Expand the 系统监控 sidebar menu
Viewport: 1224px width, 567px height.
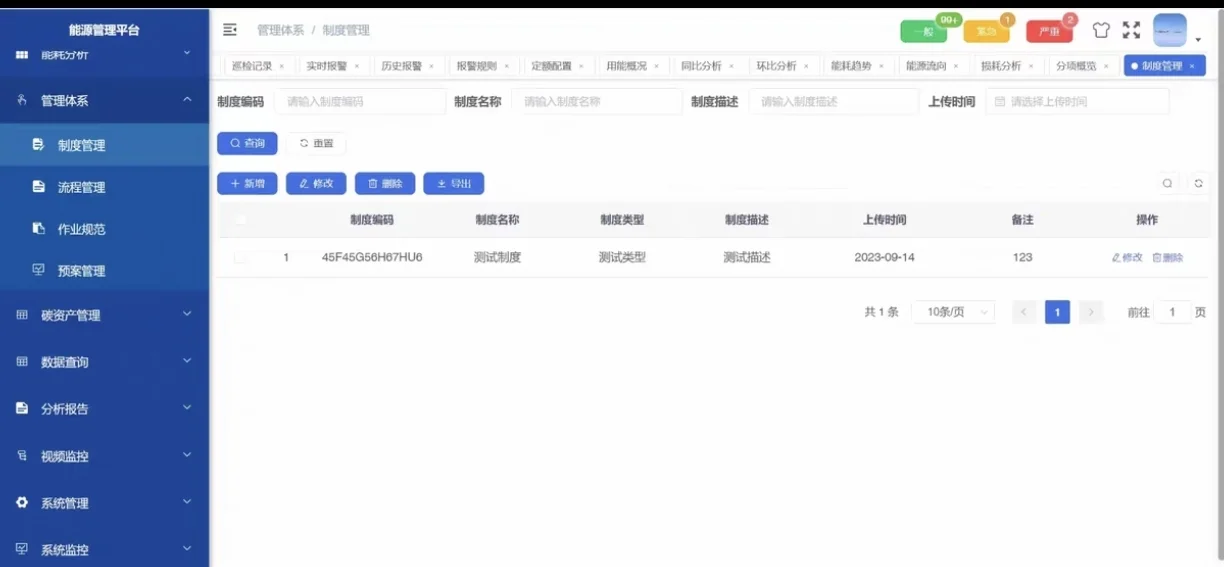[104, 549]
